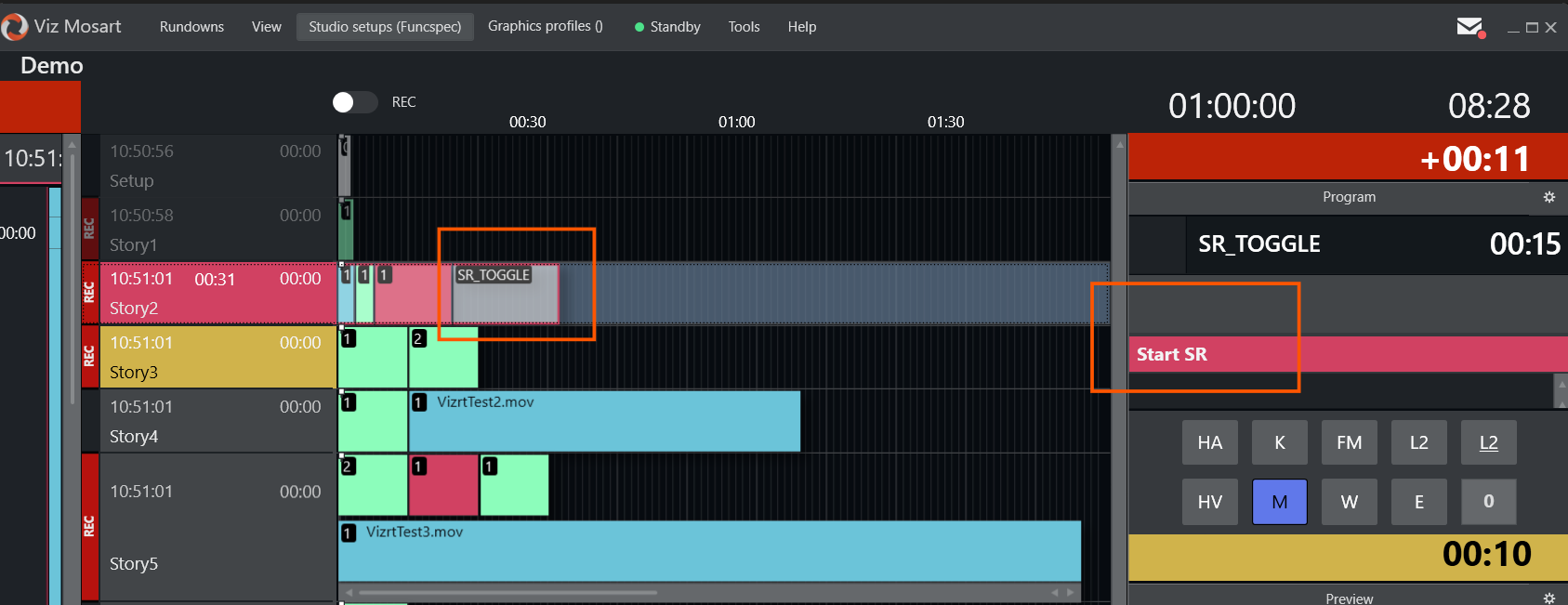1568x605 pixels.
Task: Open the Program panel settings gear
Action: point(1548,197)
